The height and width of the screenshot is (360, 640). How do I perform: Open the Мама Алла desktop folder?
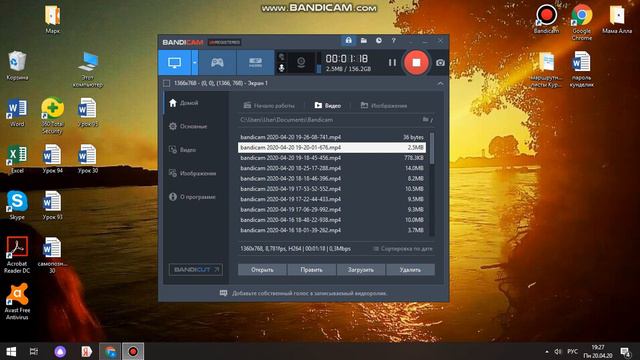[617, 19]
